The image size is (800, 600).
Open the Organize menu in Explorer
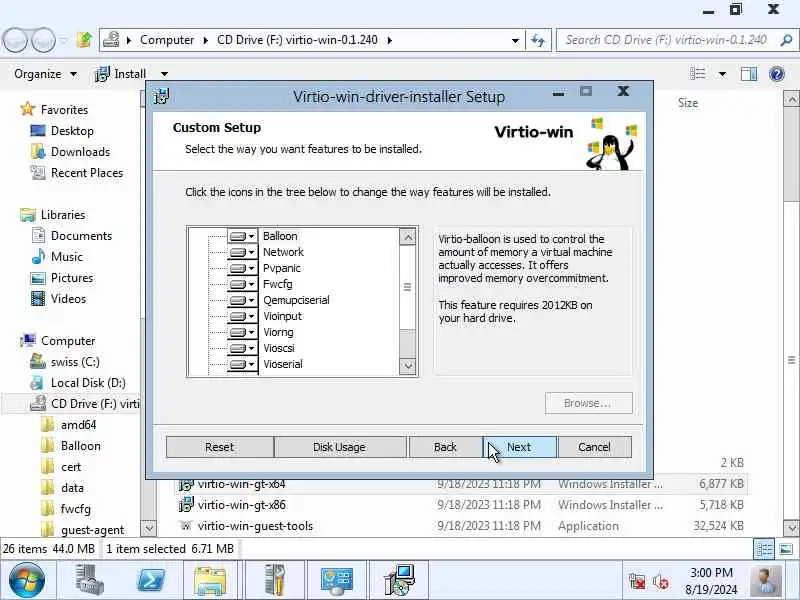[x=45, y=74]
